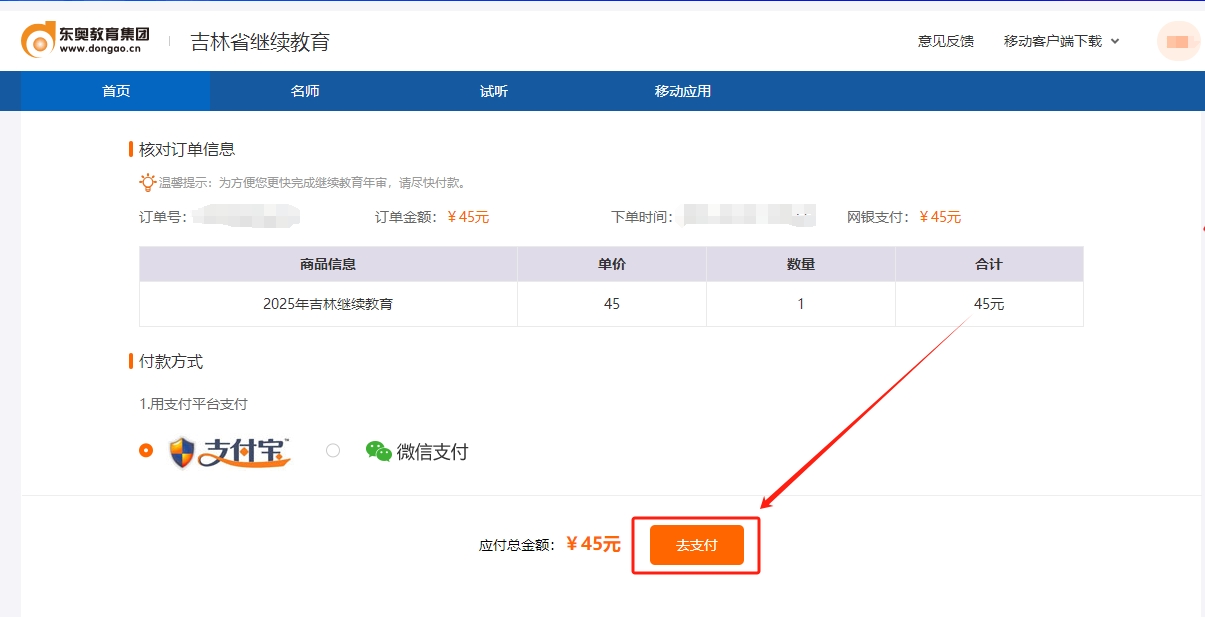Switch to the 名师 tab
Screen dimensions: 1205x617
pos(304,90)
